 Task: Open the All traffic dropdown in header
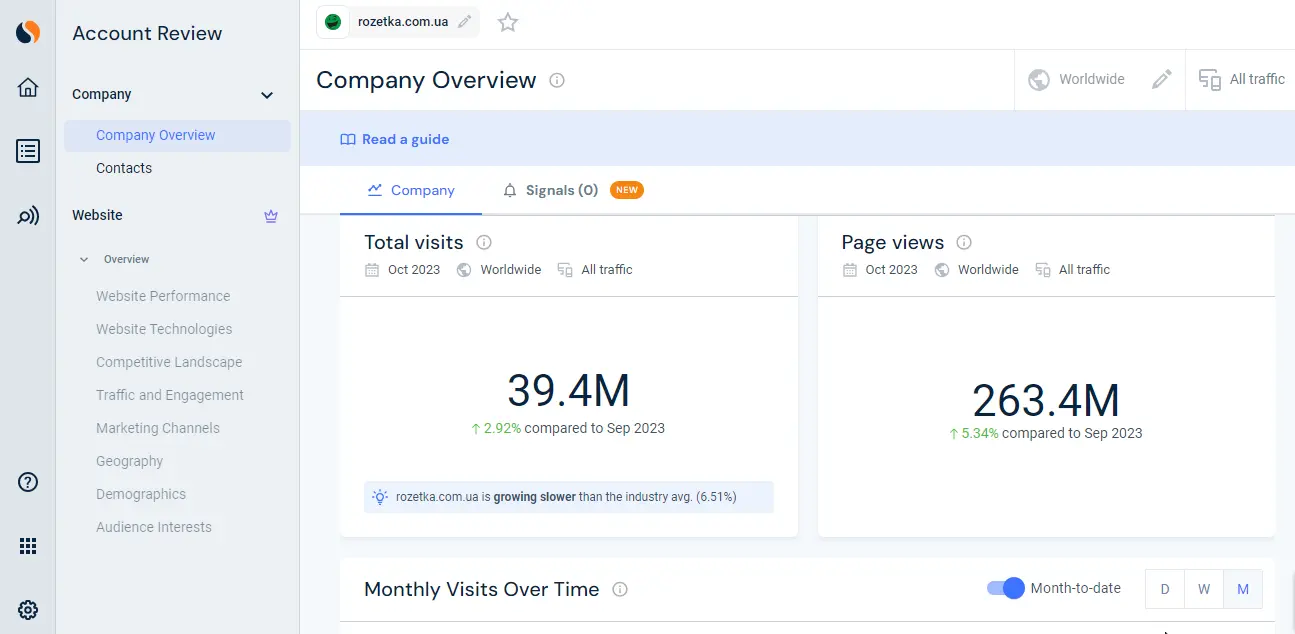1241,79
